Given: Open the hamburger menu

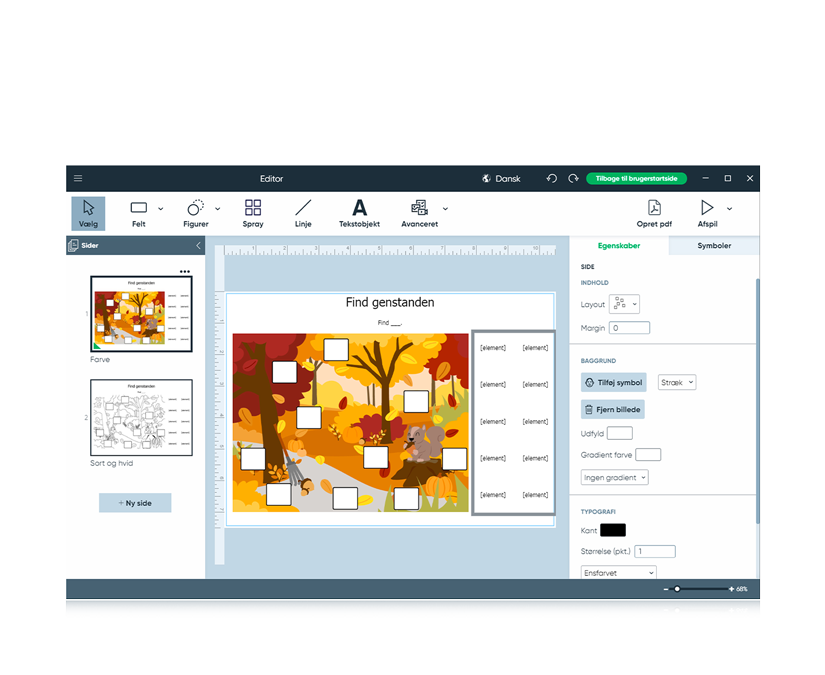Looking at the screenshot, I should click(78, 178).
